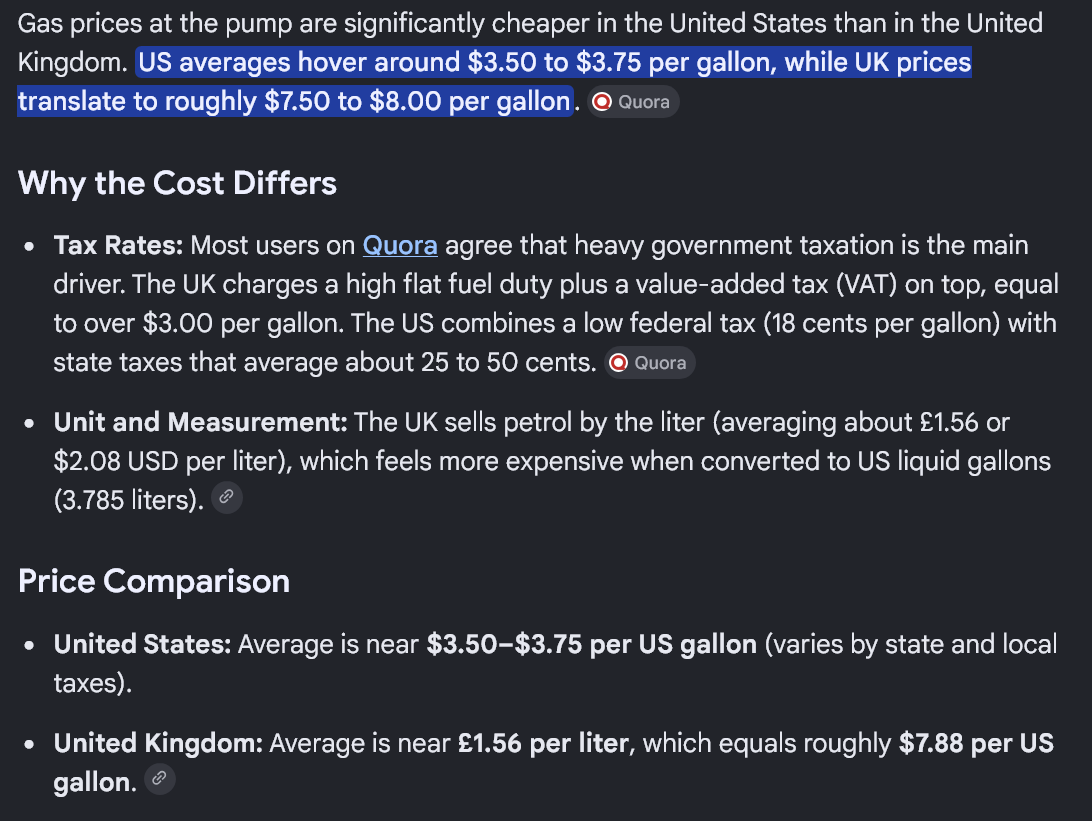Click the Quora logo icon after the highlighted sentence
This screenshot has width=1092, height=821.
602,102
